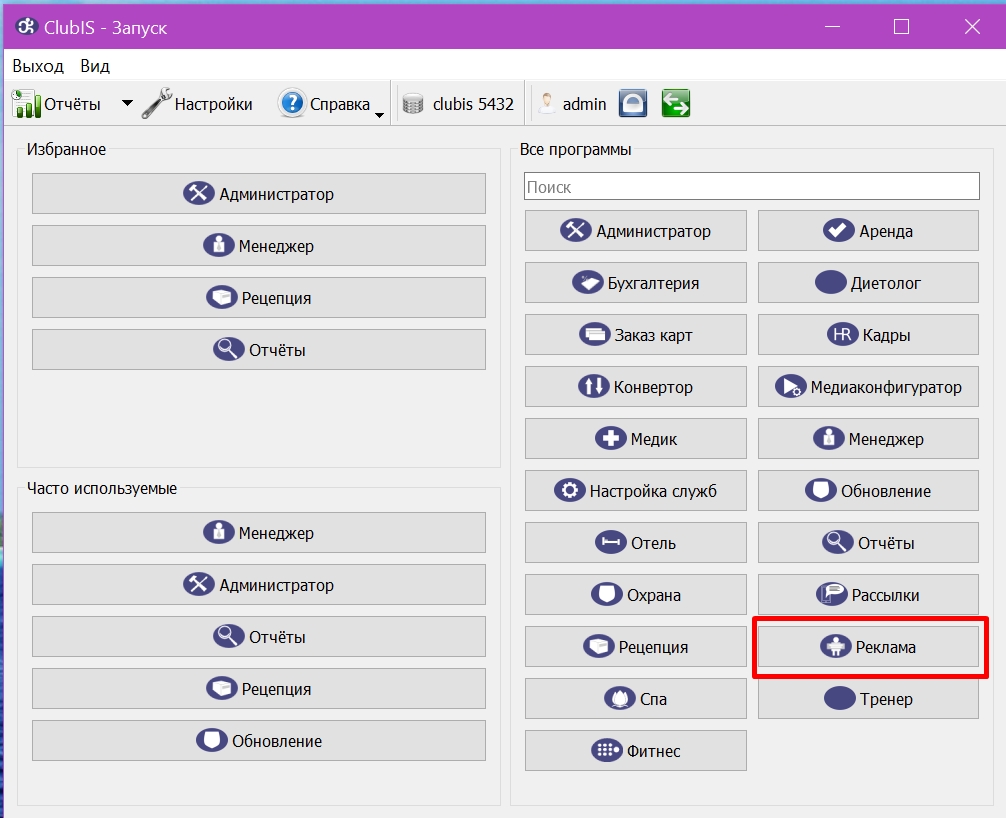Viewport: 1006px width, 818px height.
Task: Click the Отчёты bar chart toolbar icon
Action: [x=26, y=104]
